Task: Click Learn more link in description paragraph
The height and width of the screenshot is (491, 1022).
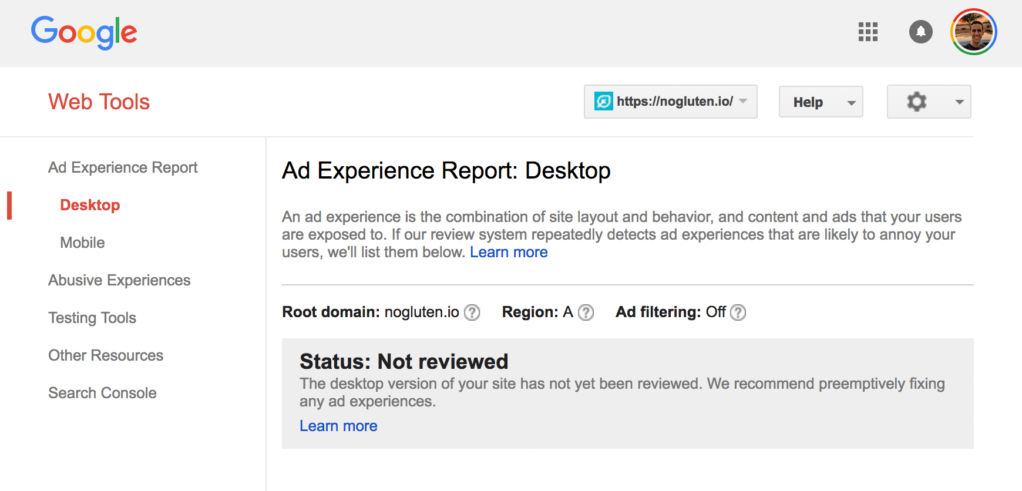Action: click(509, 252)
